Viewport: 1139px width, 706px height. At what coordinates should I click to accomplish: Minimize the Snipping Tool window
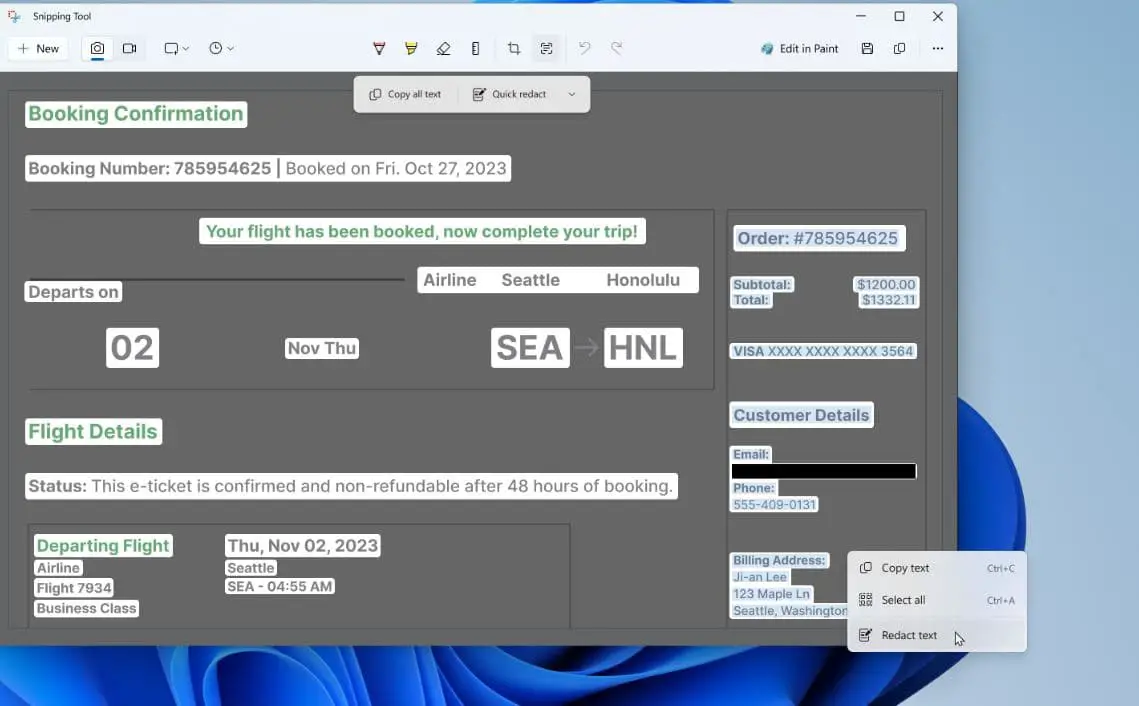coord(861,16)
